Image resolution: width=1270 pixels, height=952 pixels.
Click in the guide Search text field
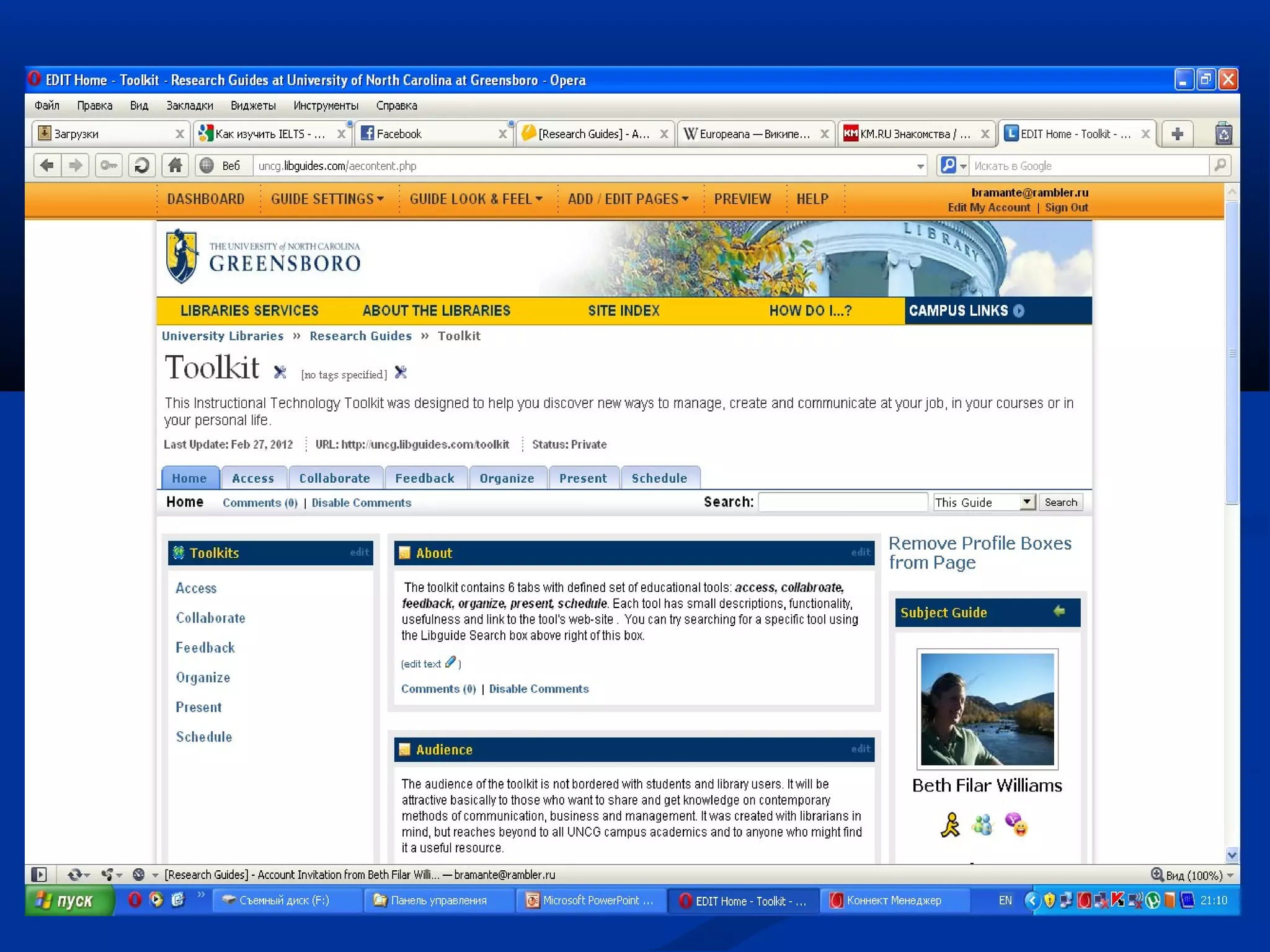(x=842, y=502)
